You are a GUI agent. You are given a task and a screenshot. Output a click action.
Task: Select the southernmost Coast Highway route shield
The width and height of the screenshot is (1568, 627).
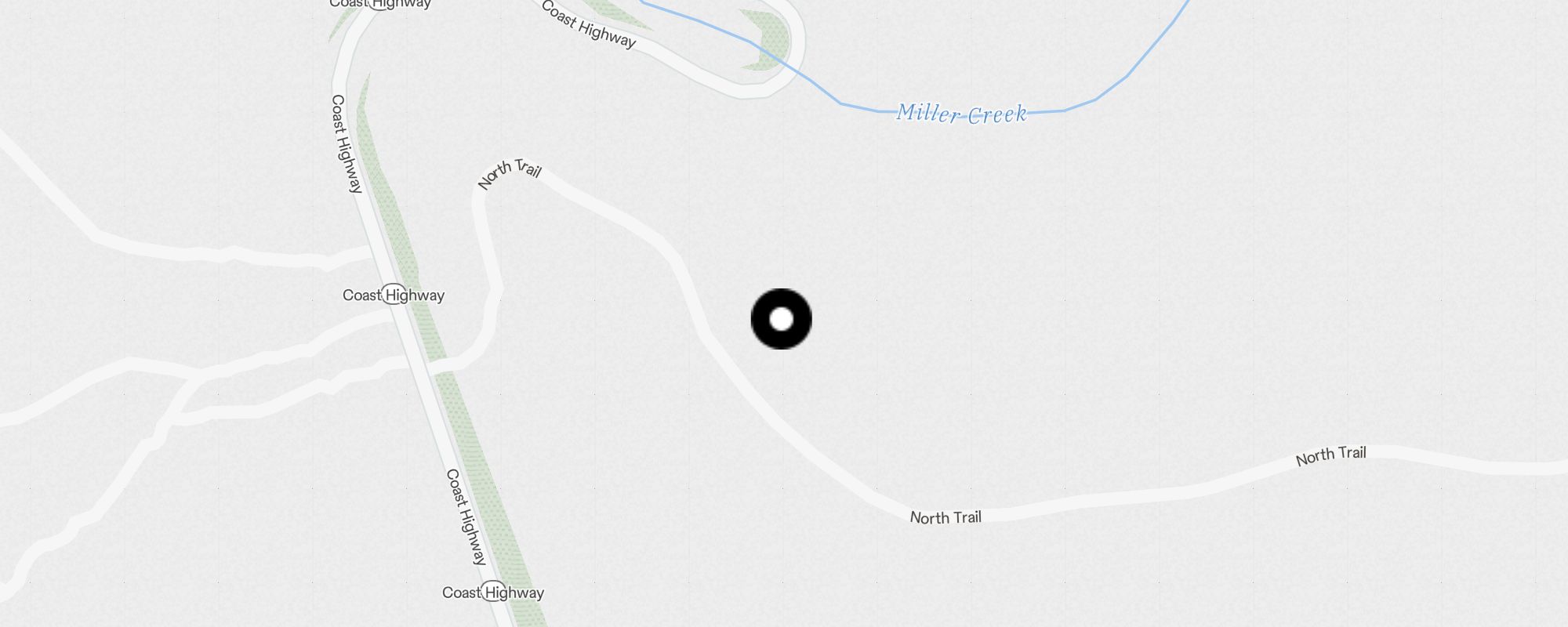pos(493,592)
